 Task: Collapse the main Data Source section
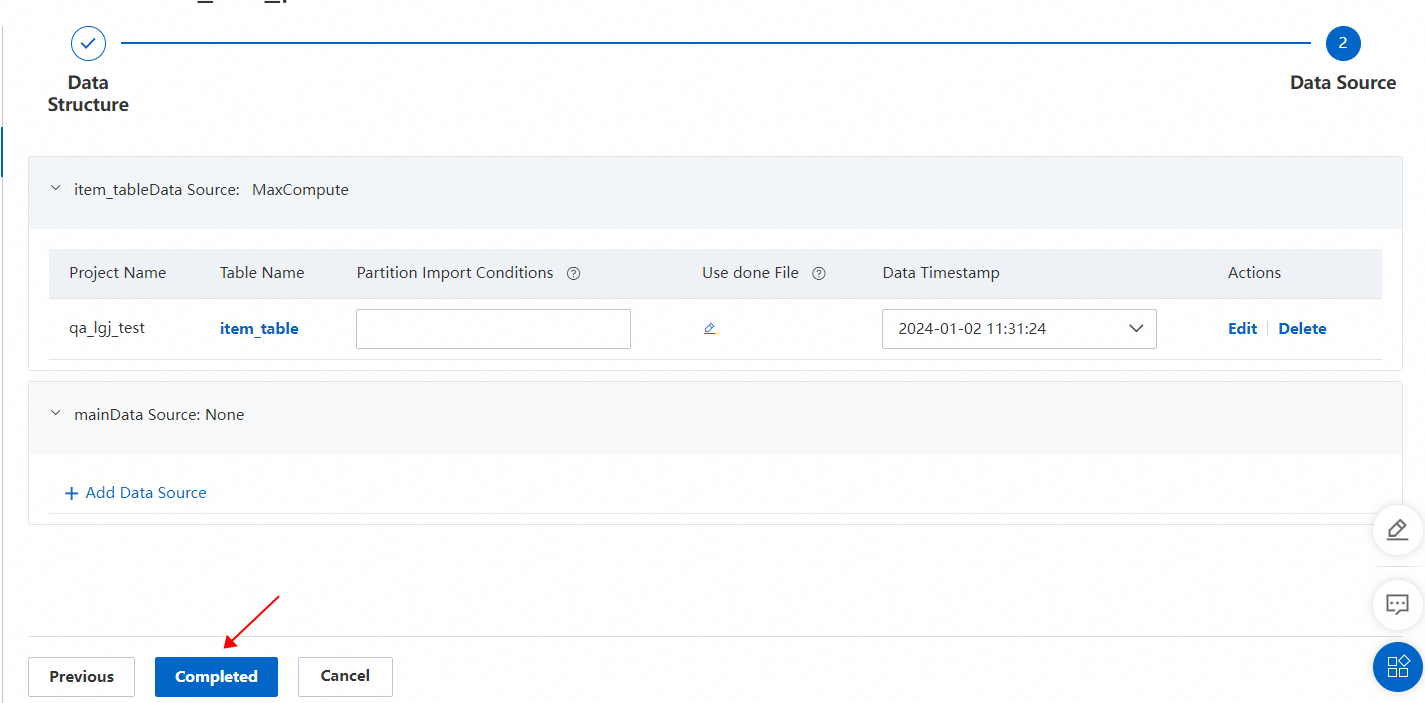56,414
